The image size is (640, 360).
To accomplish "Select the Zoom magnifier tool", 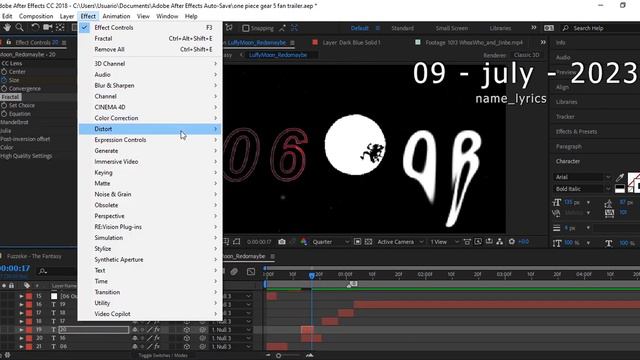I will [19, 28].
